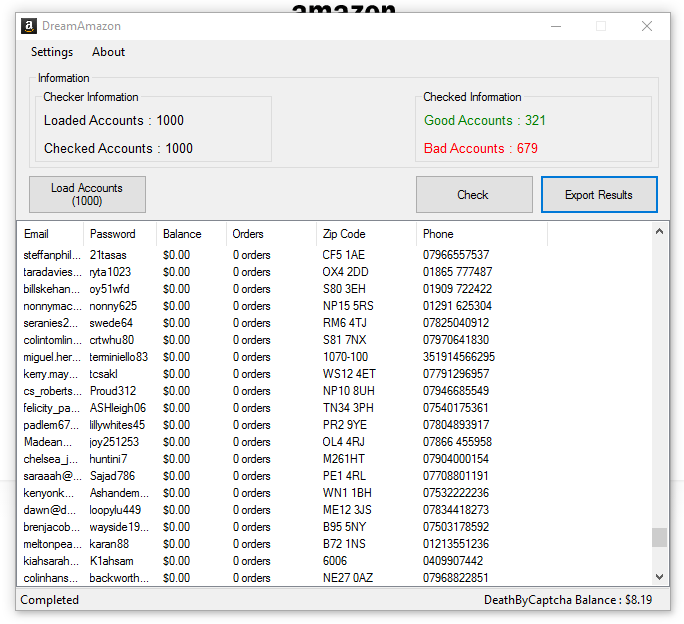This screenshot has height=624, width=684.
Task: Select the miguel.her... email entry
Action: coord(52,357)
